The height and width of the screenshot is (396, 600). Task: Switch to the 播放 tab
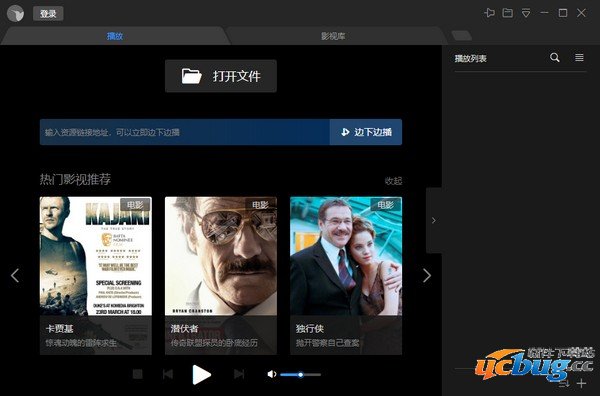click(115, 36)
